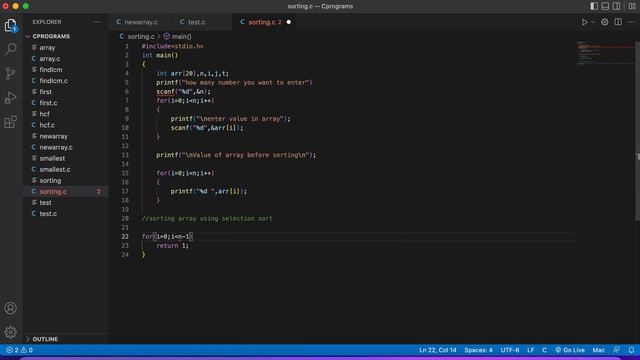Open the Source Control view
This screenshot has width=640, height=360.
11,73
